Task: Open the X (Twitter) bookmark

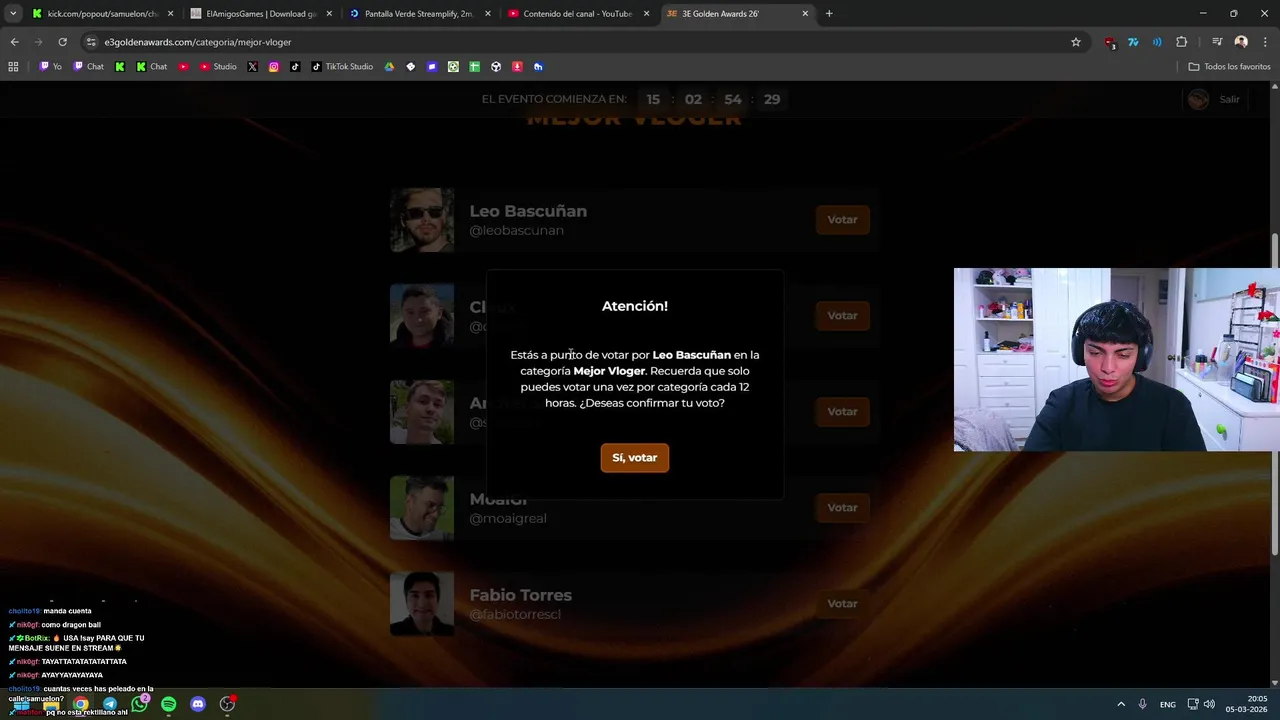Action: coord(252,67)
